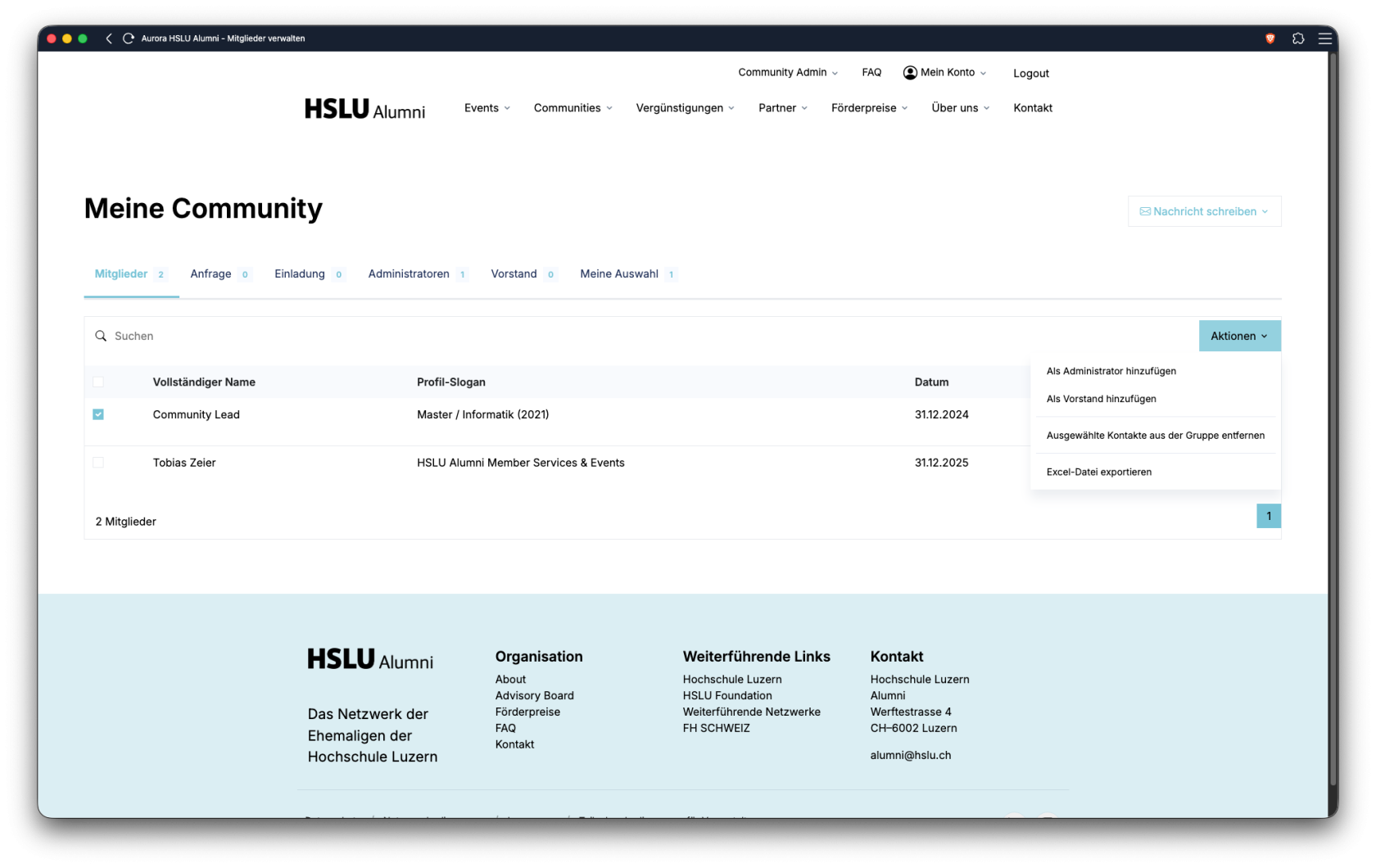The width and height of the screenshot is (1376, 868).
Task: Open Weiterführende Netzwerke footer link
Action: [x=752, y=712]
